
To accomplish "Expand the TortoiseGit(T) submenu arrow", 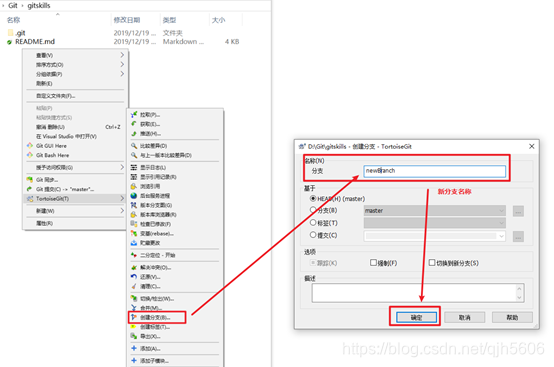I will [x=122, y=199].
